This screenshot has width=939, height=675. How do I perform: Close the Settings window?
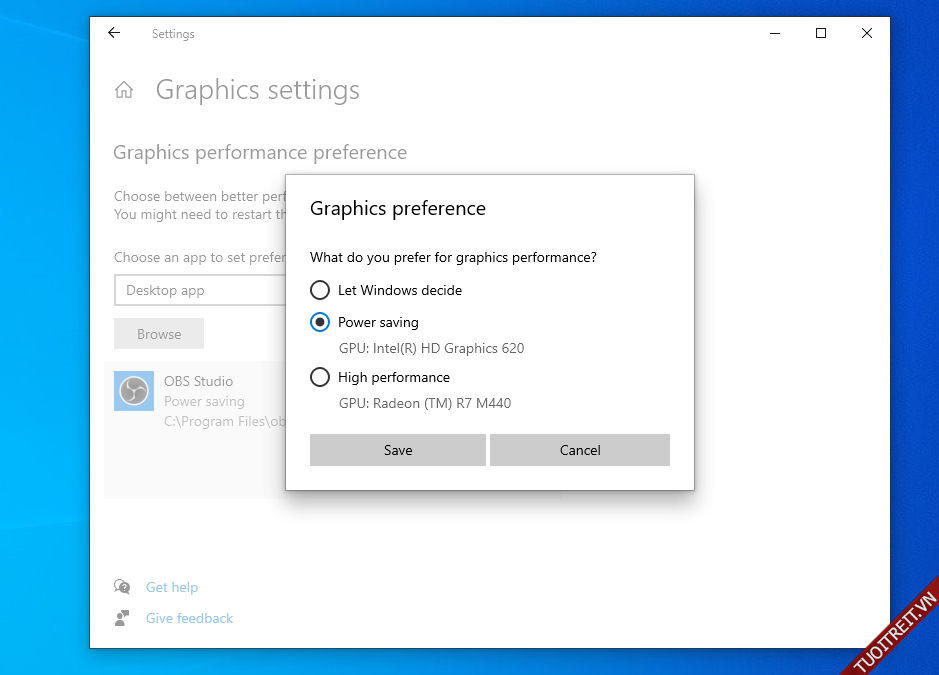pyautogui.click(x=867, y=33)
